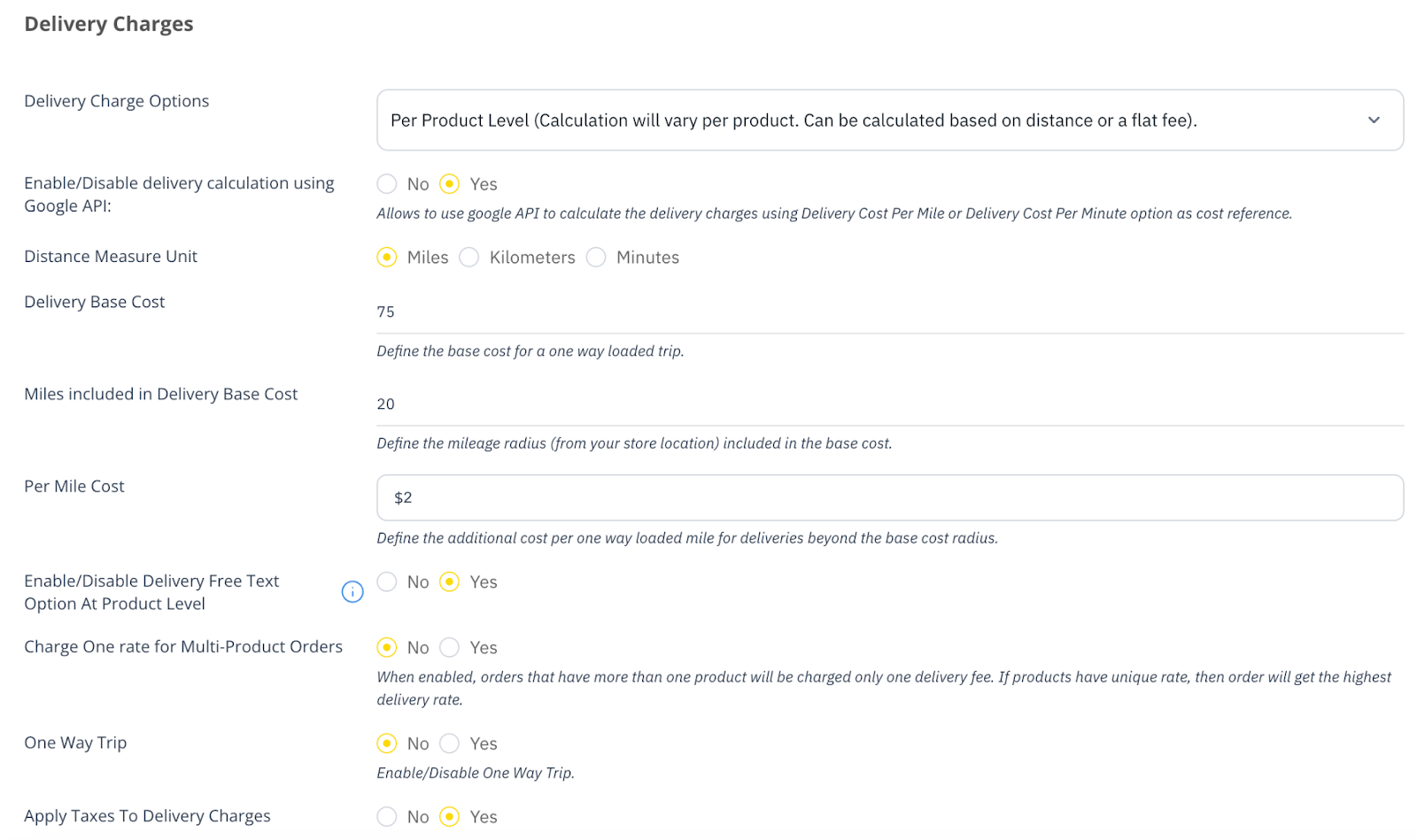Screen dimensions: 1417x840
Task: Click the Charge One rate for Multi-Product Orders label
Action: click(183, 647)
